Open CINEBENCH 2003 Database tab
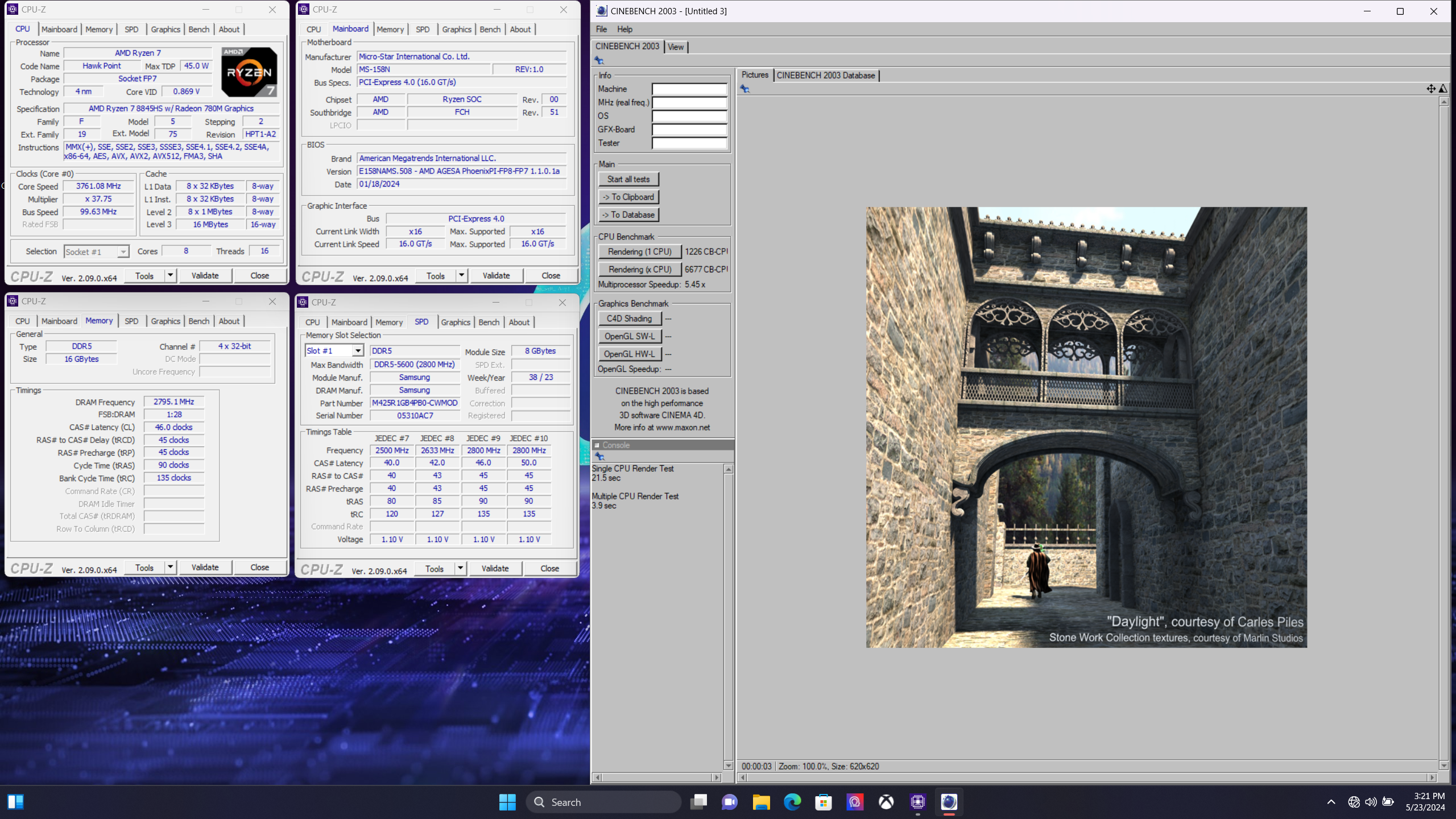 (826, 75)
